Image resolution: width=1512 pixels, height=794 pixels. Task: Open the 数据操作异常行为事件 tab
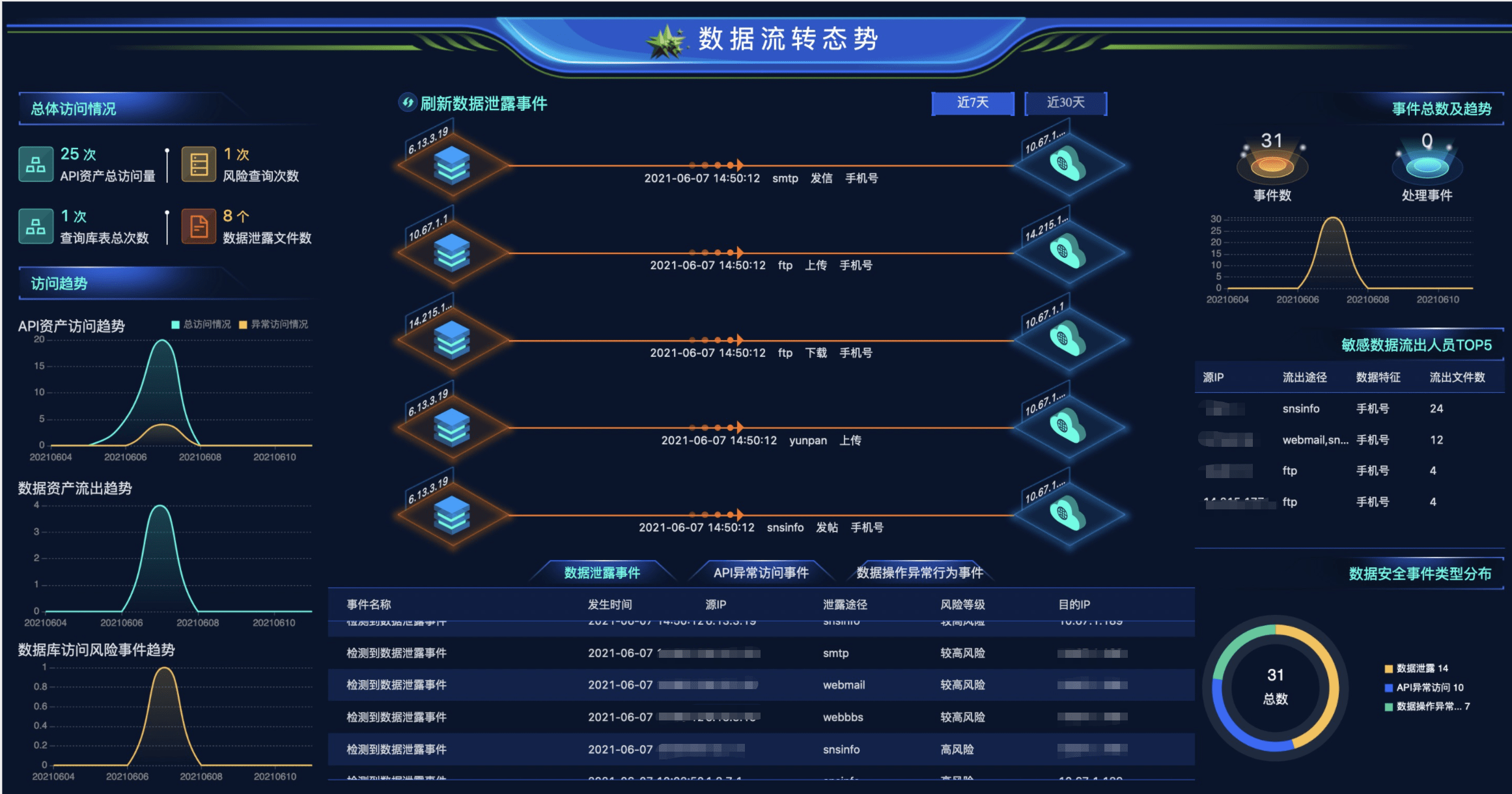point(919,573)
